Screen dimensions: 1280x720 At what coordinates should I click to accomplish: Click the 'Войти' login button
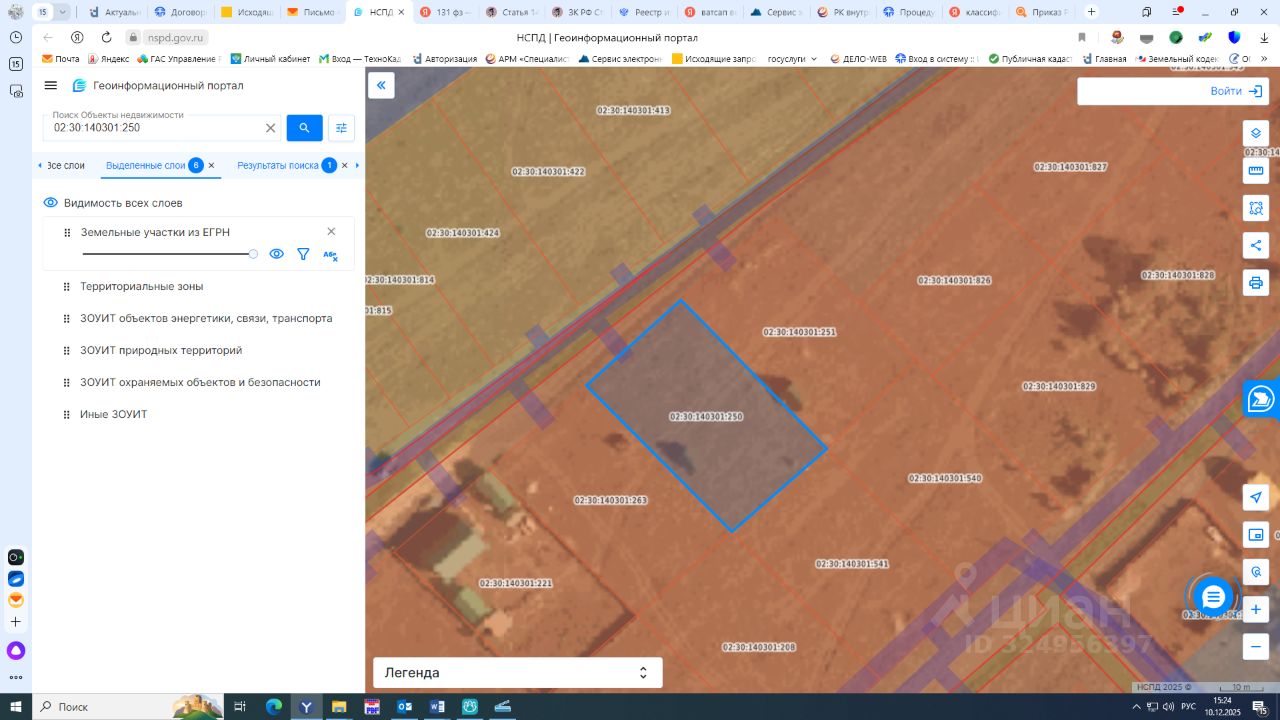click(1235, 91)
